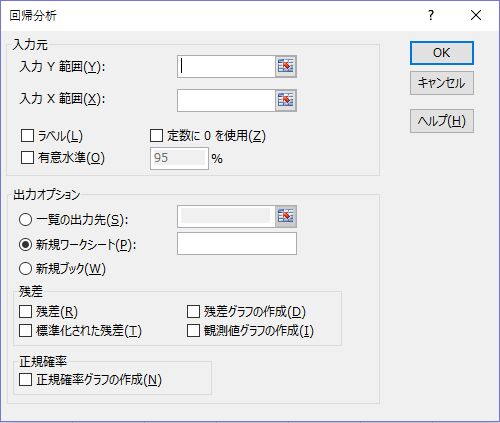This screenshot has height=423, width=500.
Task: Check the 残差(R) option
Action: click(x=25, y=312)
